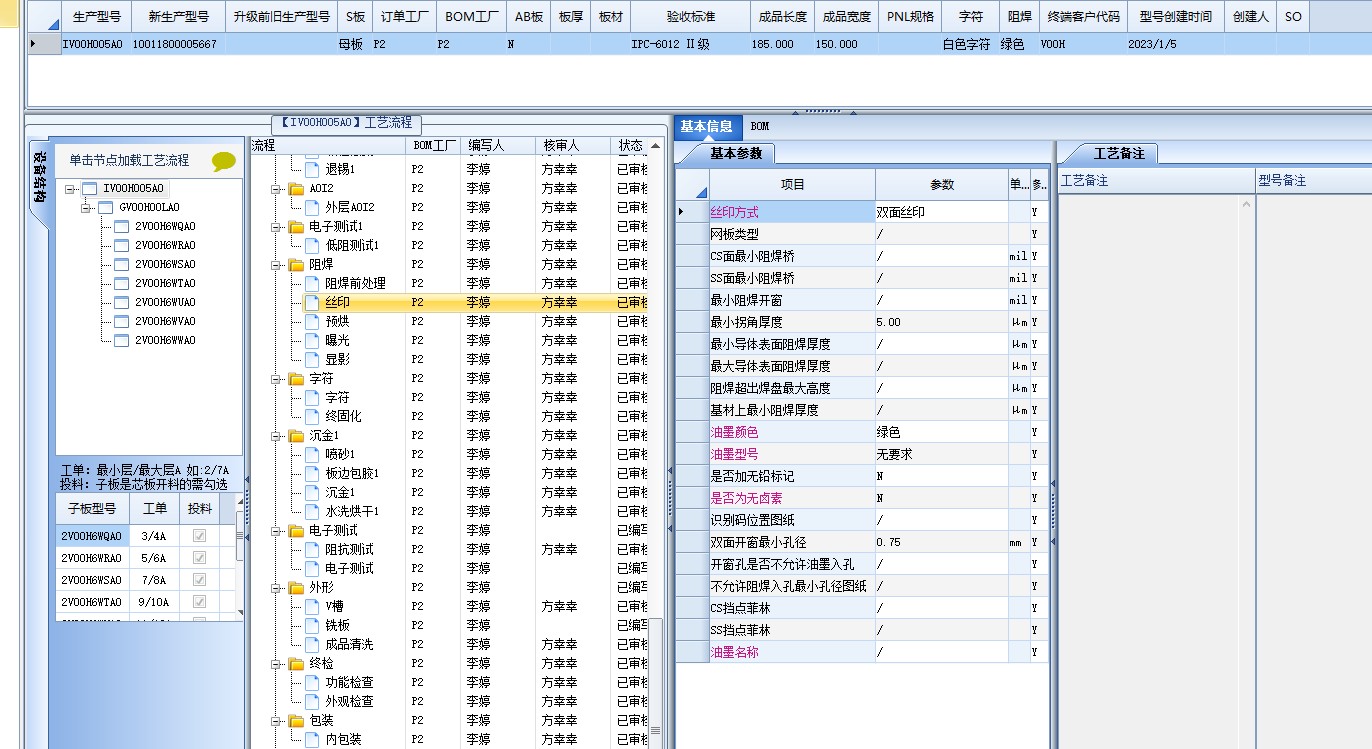Switch to the BOM tab
1372x749 pixels.
click(760, 126)
